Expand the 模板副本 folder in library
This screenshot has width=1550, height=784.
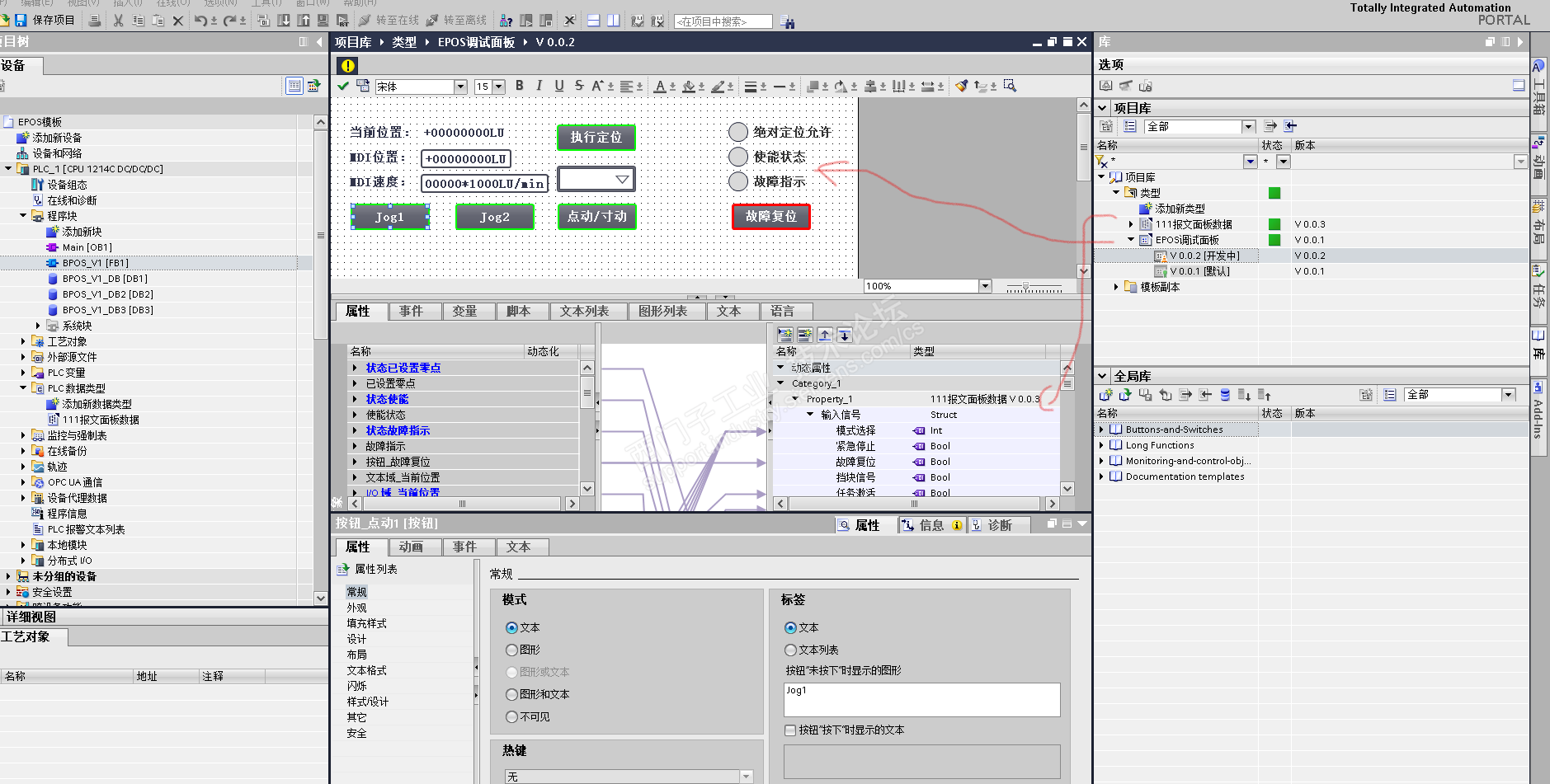click(x=1116, y=287)
